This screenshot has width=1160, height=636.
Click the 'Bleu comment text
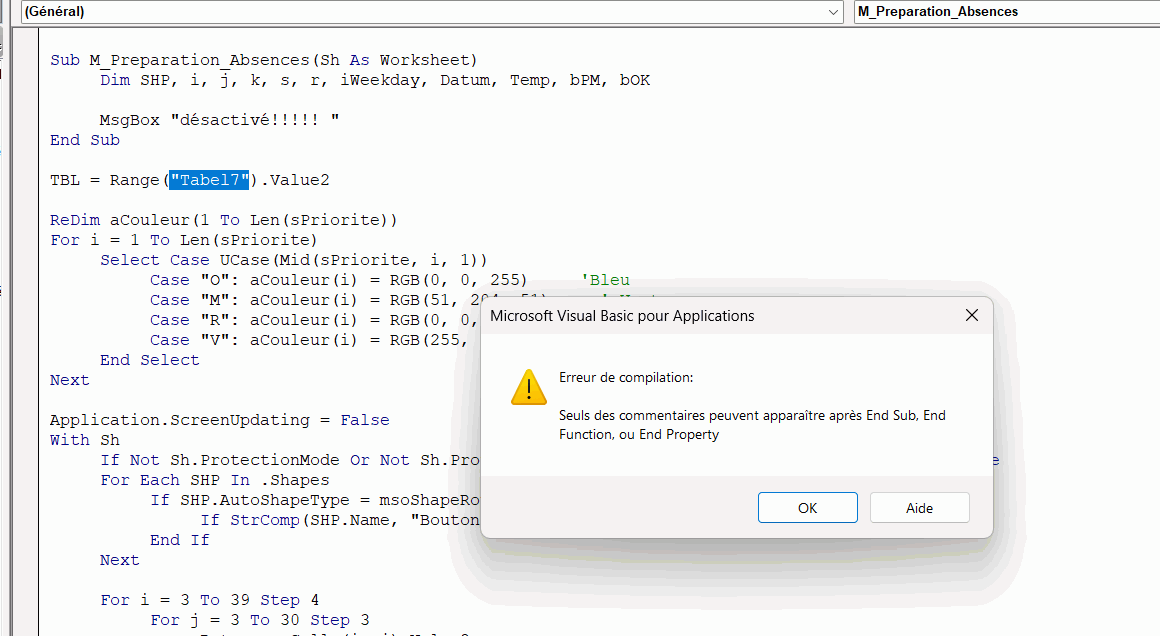(x=605, y=280)
